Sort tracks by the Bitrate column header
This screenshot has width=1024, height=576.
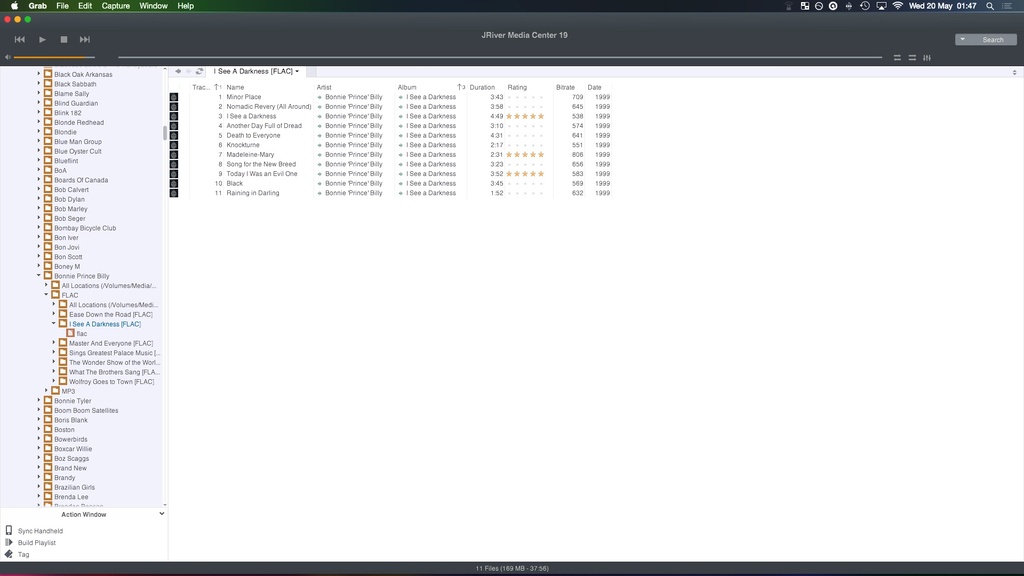pyautogui.click(x=566, y=87)
